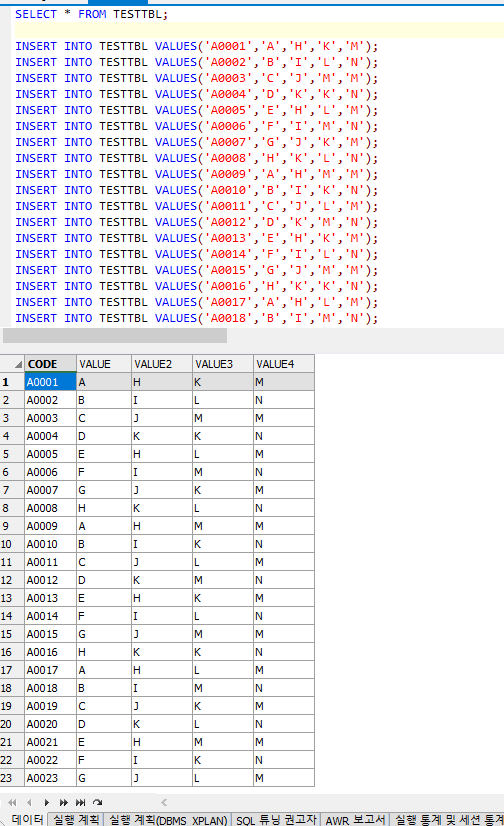
Task: Place cursor on SELECT * FROM TESTTBL line
Action: coord(91,14)
